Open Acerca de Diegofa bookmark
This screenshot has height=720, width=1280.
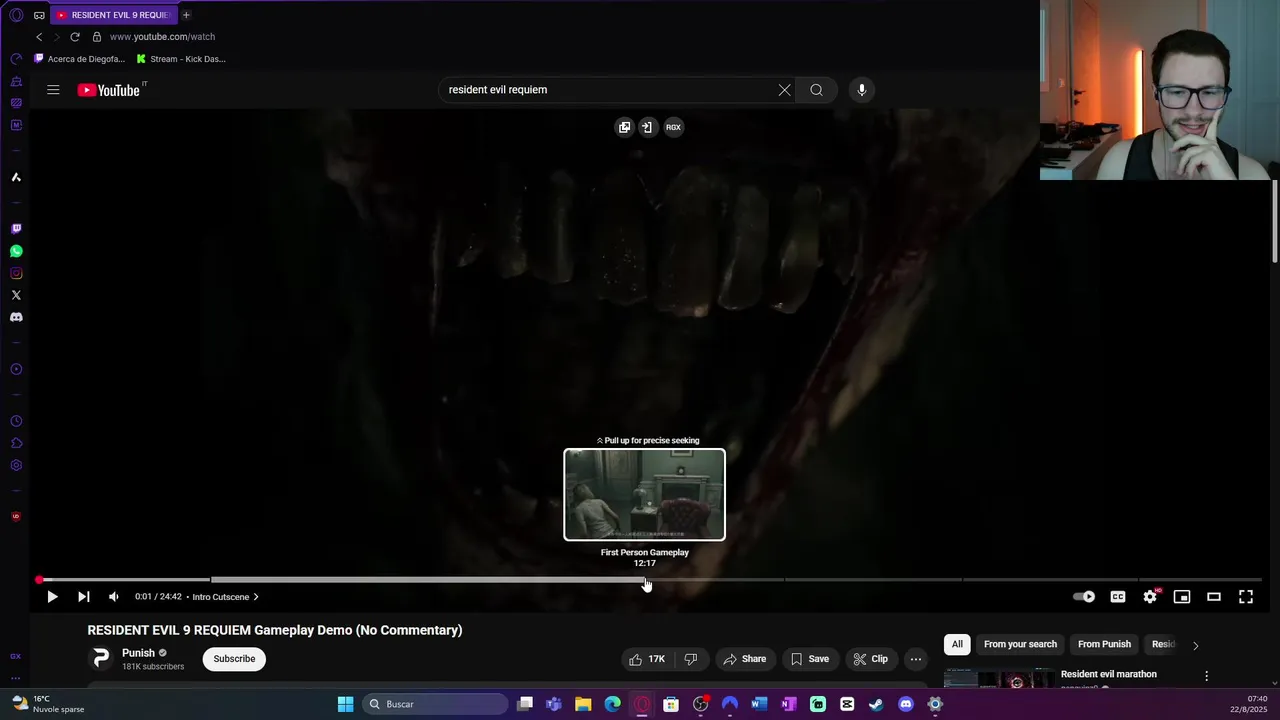tap(80, 59)
